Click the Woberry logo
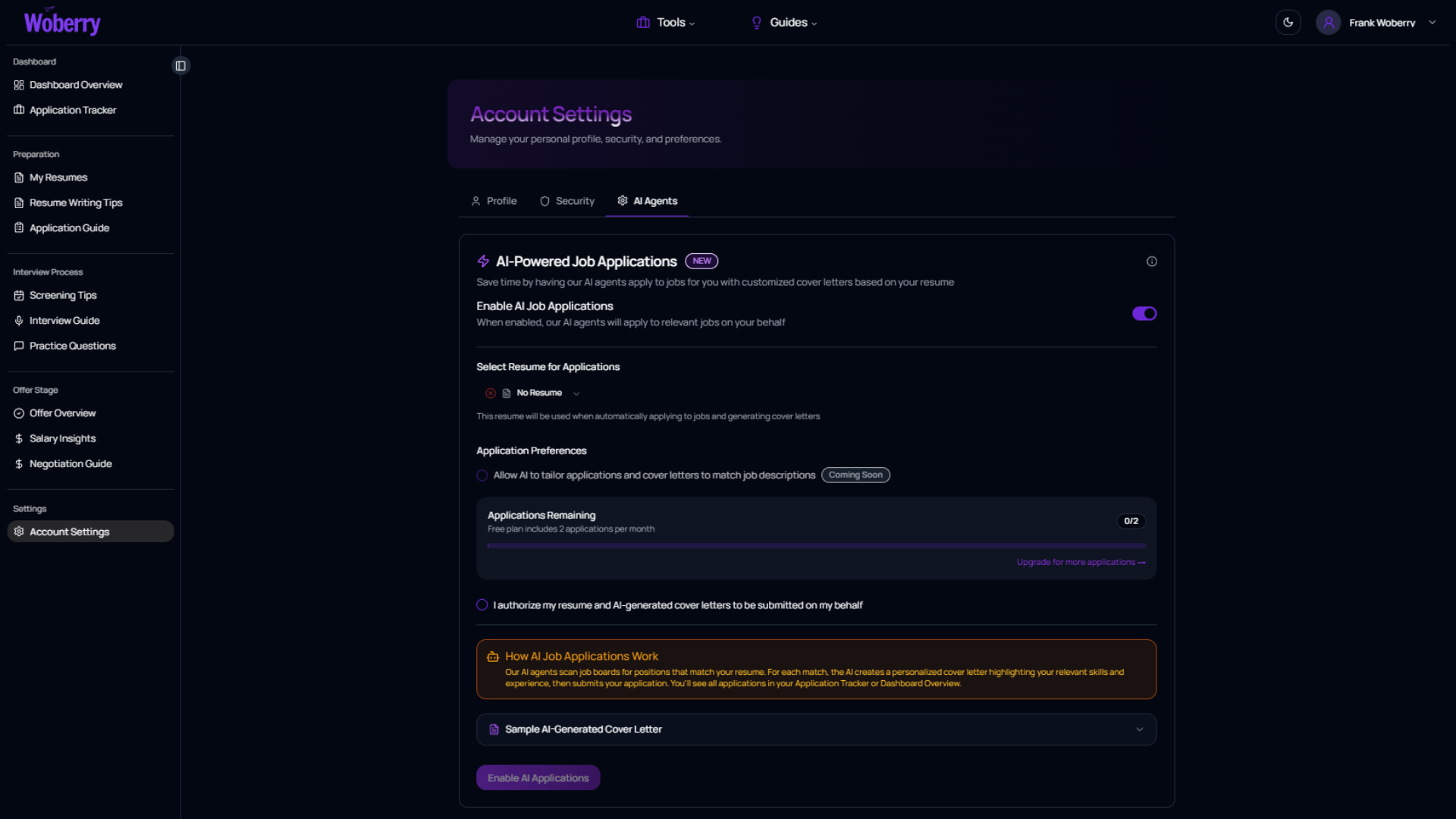The height and width of the screenshot is (819, 1456). [62, 23]
